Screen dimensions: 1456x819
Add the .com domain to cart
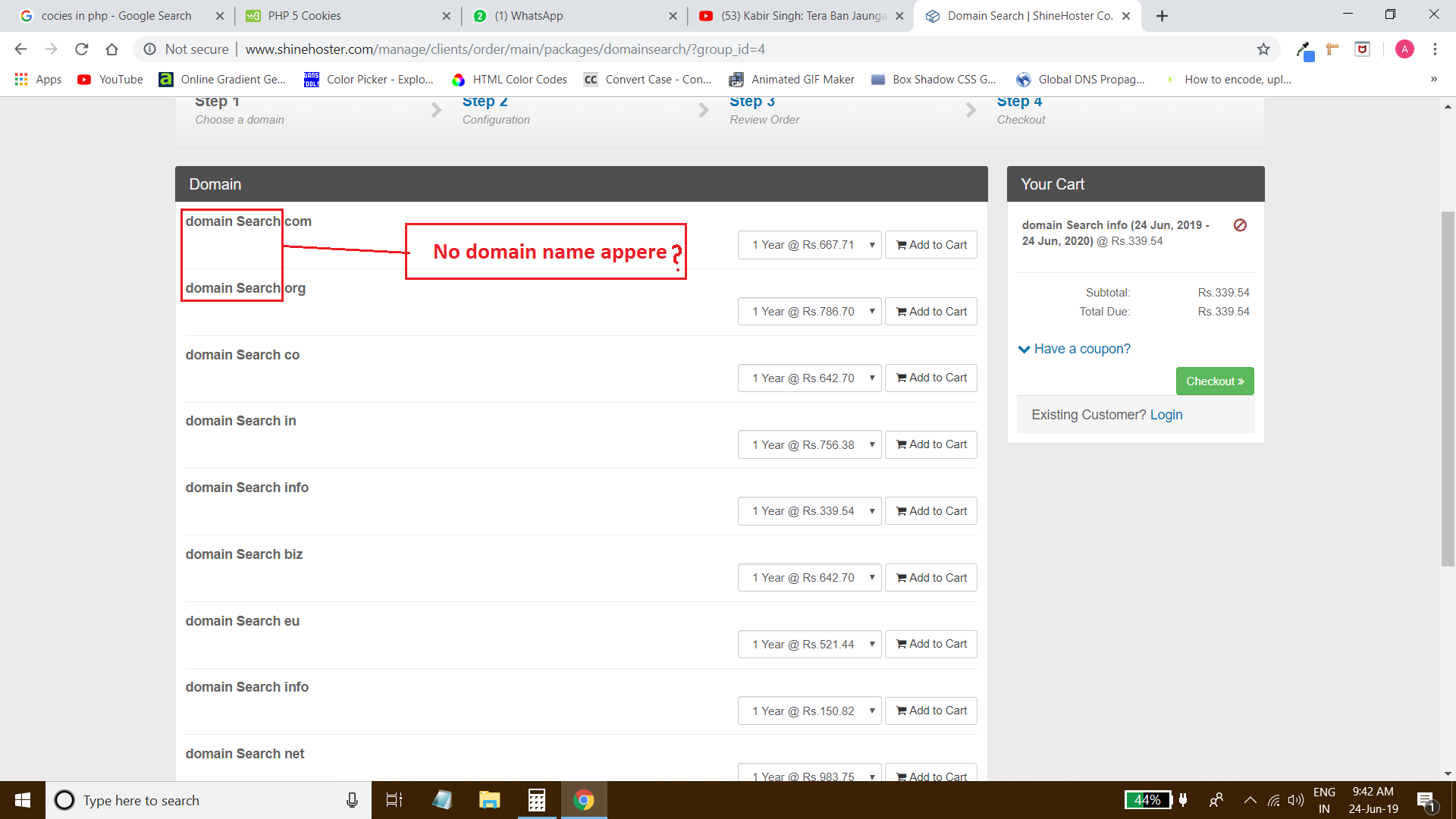point(931,245)
